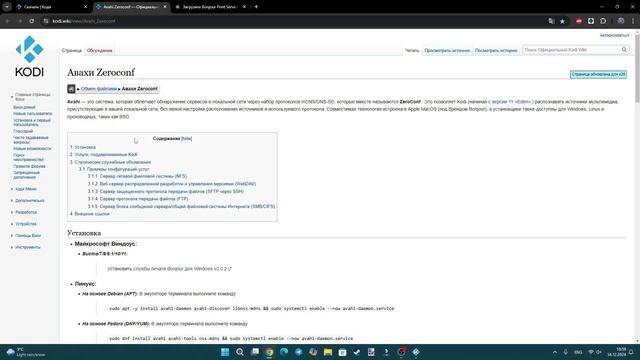Close the Avahi Zeroconf browser tab
640x360 pixels.
(x=164, y=7)
